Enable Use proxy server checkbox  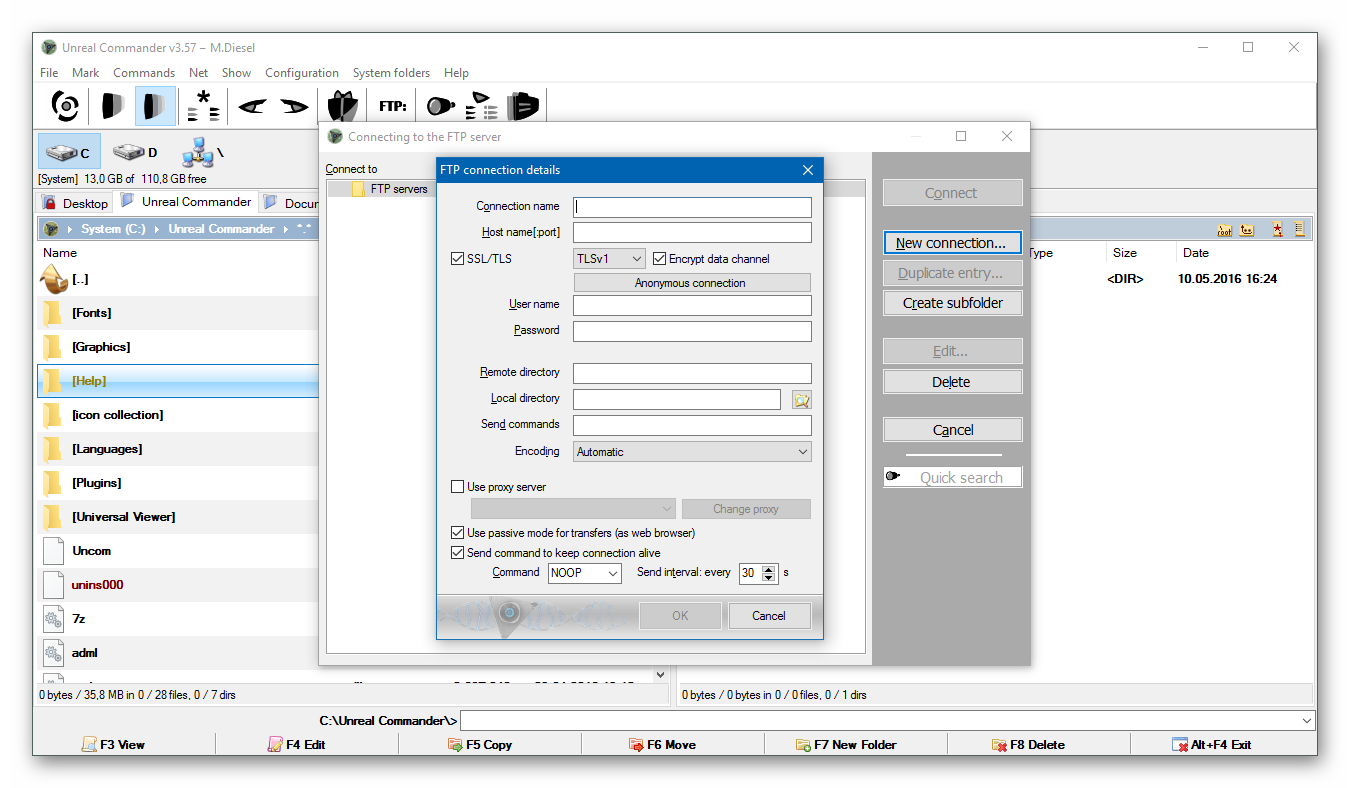458,487
